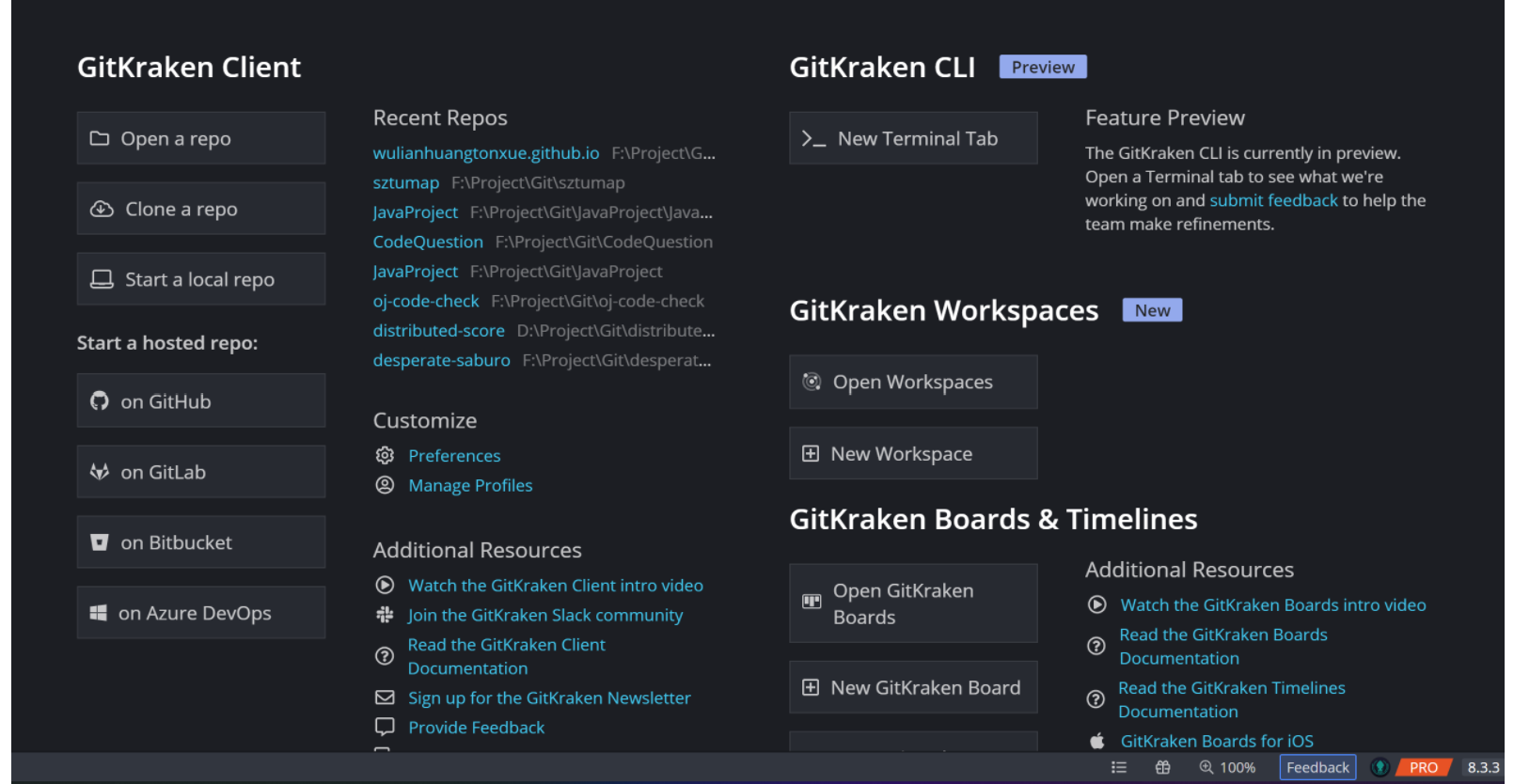Screen dimensions: 1514x784
Task: Click the GitHub logo icon
Action: pos(100,401)
